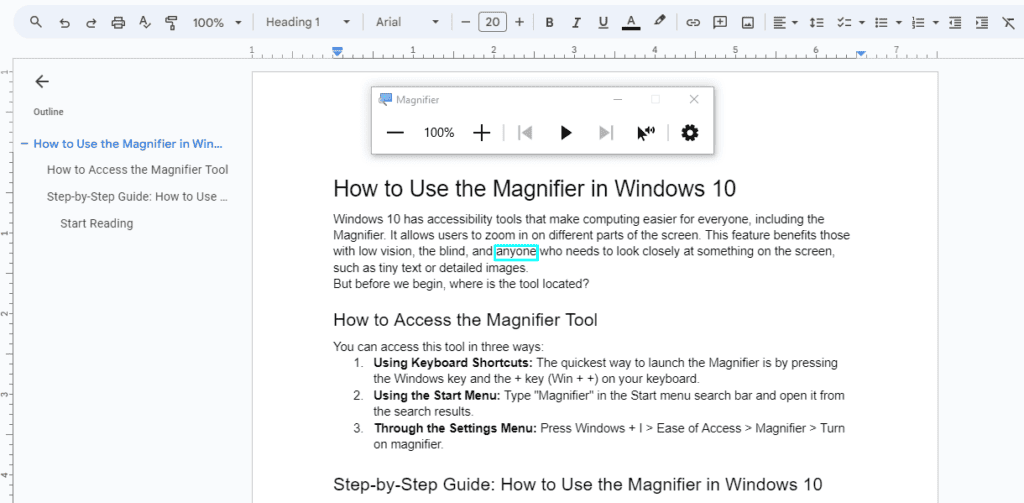Click the Magnifier zoom out minus button
Image resolution: width=1024 pixels, height=503 pixels.
point(395,133)
